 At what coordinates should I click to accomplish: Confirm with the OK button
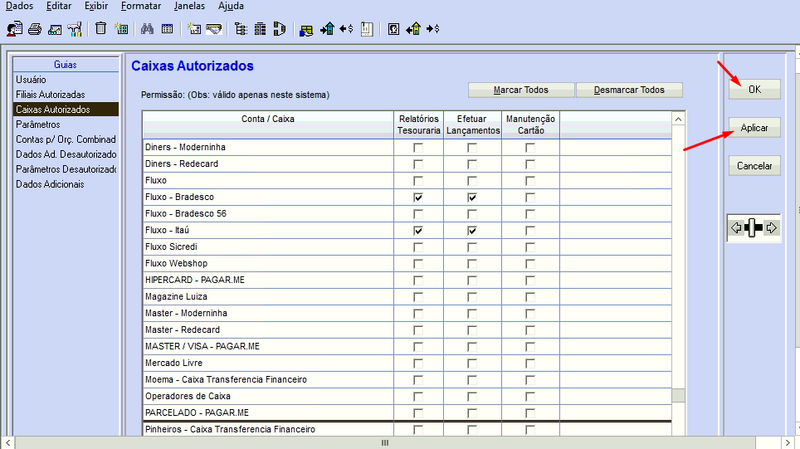754,89
